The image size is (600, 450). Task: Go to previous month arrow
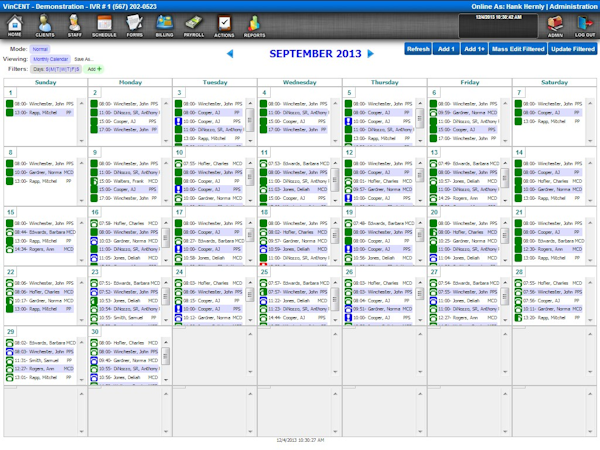pos(230,54)
